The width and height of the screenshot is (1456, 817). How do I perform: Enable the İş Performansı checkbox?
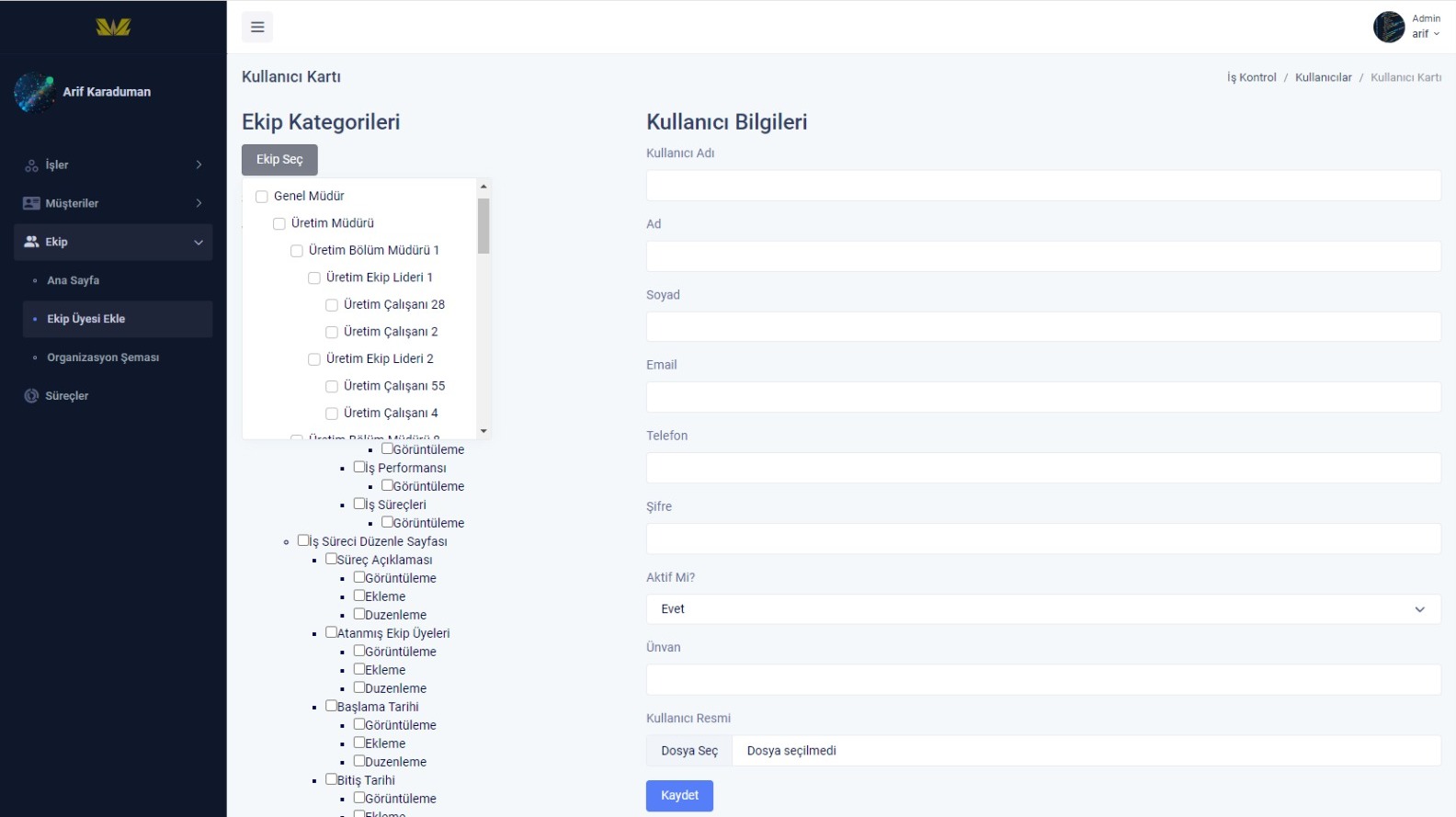pyautogui.click(x=359, y=467)
